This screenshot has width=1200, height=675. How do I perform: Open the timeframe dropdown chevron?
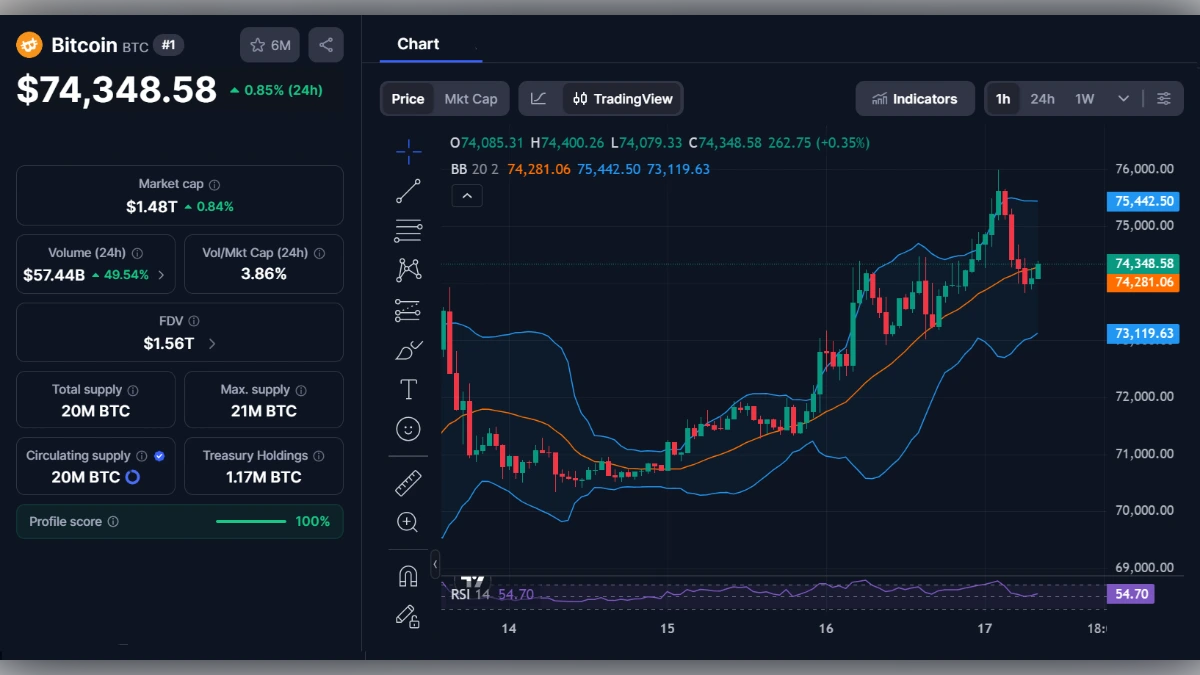(1122, 98)
